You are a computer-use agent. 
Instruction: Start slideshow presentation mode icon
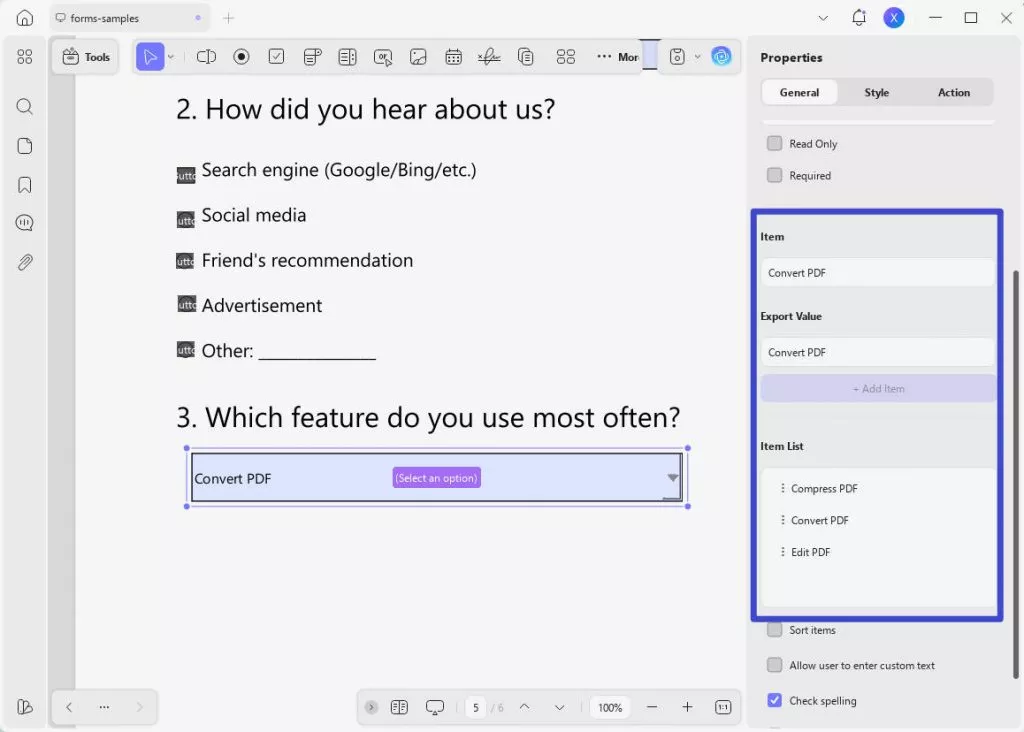pos(435,707)
